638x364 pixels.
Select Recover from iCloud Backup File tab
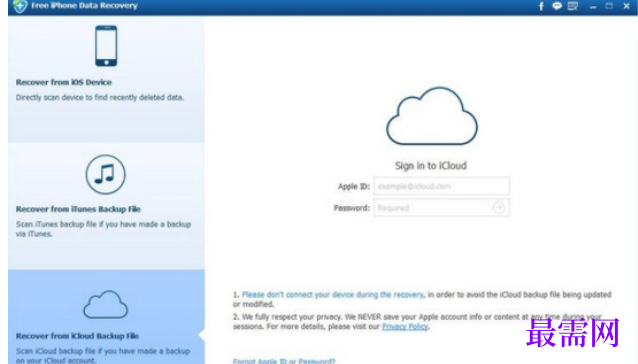click(x=106, y=317)
